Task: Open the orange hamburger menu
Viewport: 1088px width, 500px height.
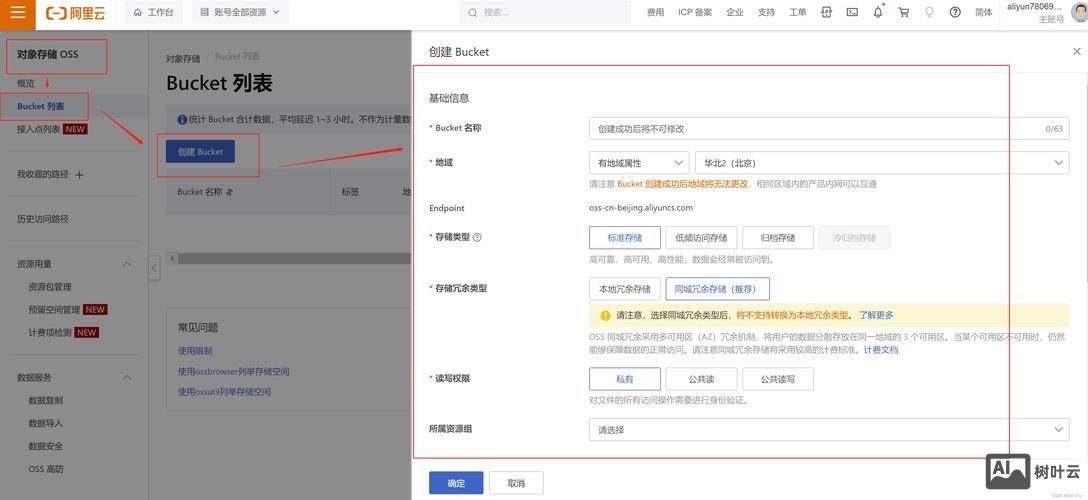Action: (x=18, y=12)
